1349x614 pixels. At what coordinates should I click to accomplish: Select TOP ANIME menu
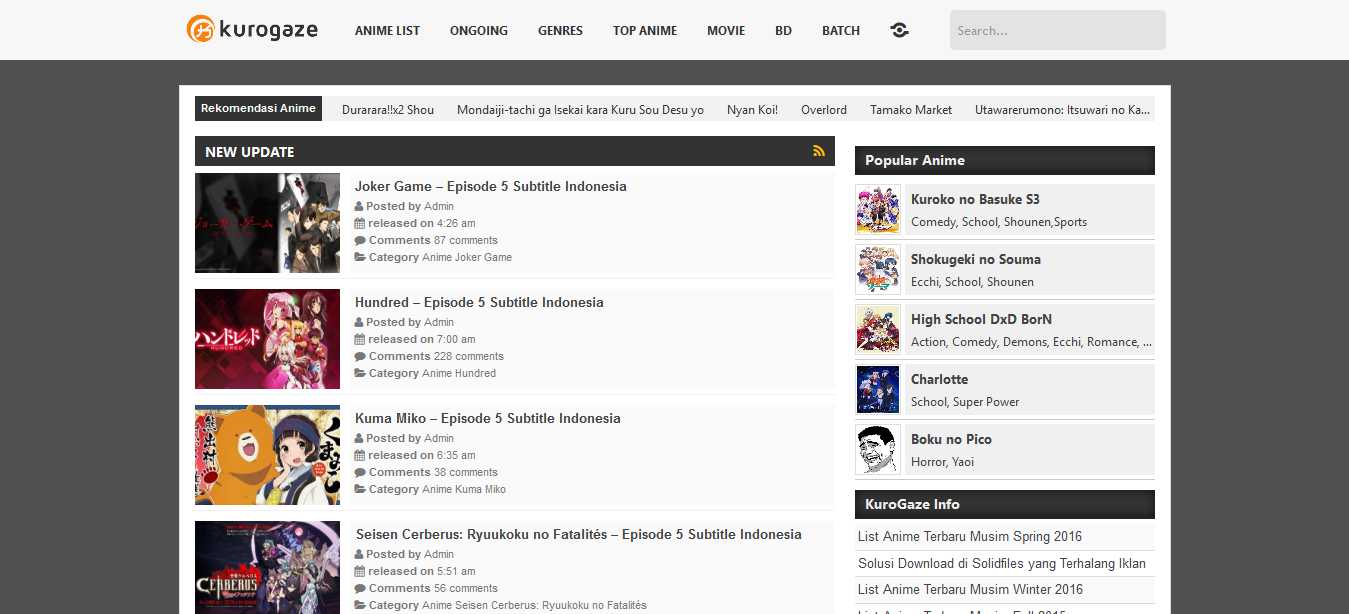click(x=645, y=31)
